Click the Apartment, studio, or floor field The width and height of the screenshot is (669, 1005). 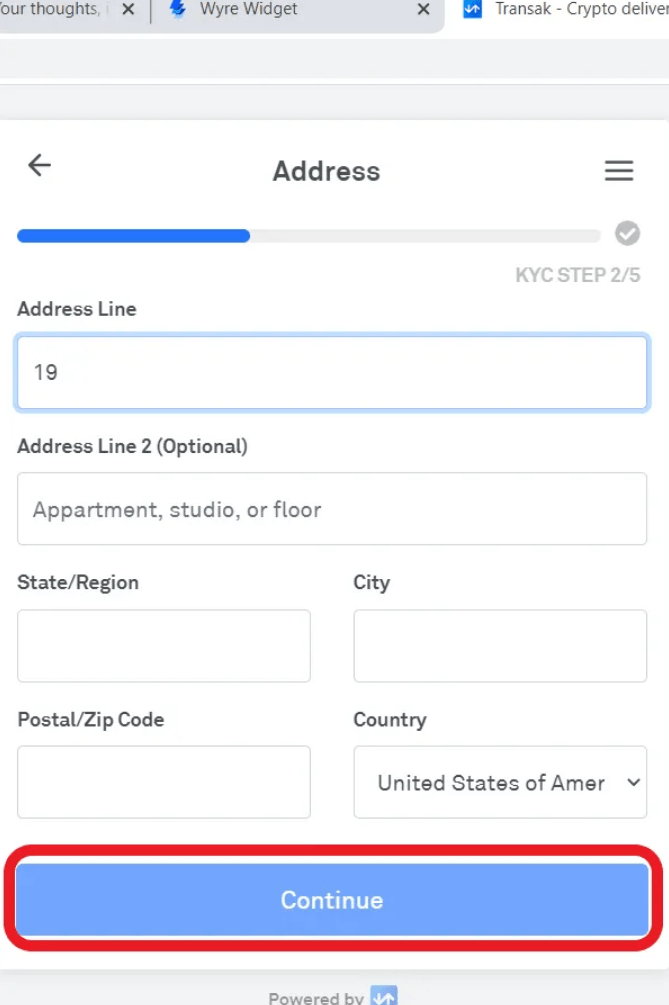click(332, 510)
